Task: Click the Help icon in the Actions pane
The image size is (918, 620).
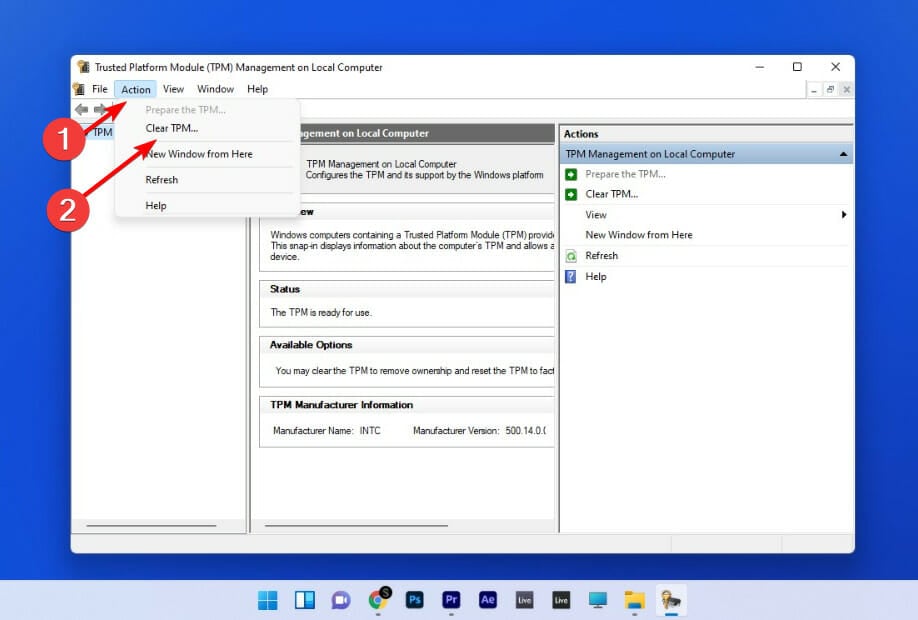Action: pyautogui.click(x=571, y=276)
